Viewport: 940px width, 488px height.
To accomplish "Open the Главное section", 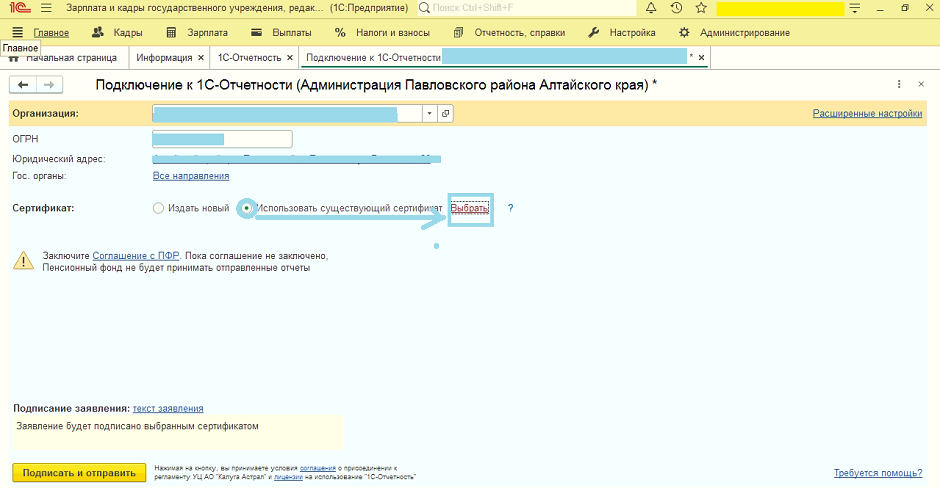I will point(51,33).
